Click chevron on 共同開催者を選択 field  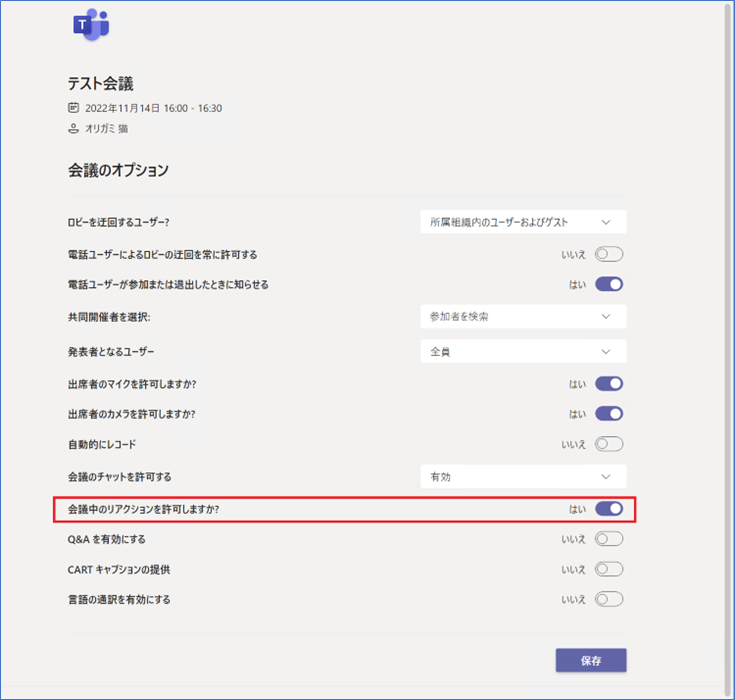tap(605, 317)
